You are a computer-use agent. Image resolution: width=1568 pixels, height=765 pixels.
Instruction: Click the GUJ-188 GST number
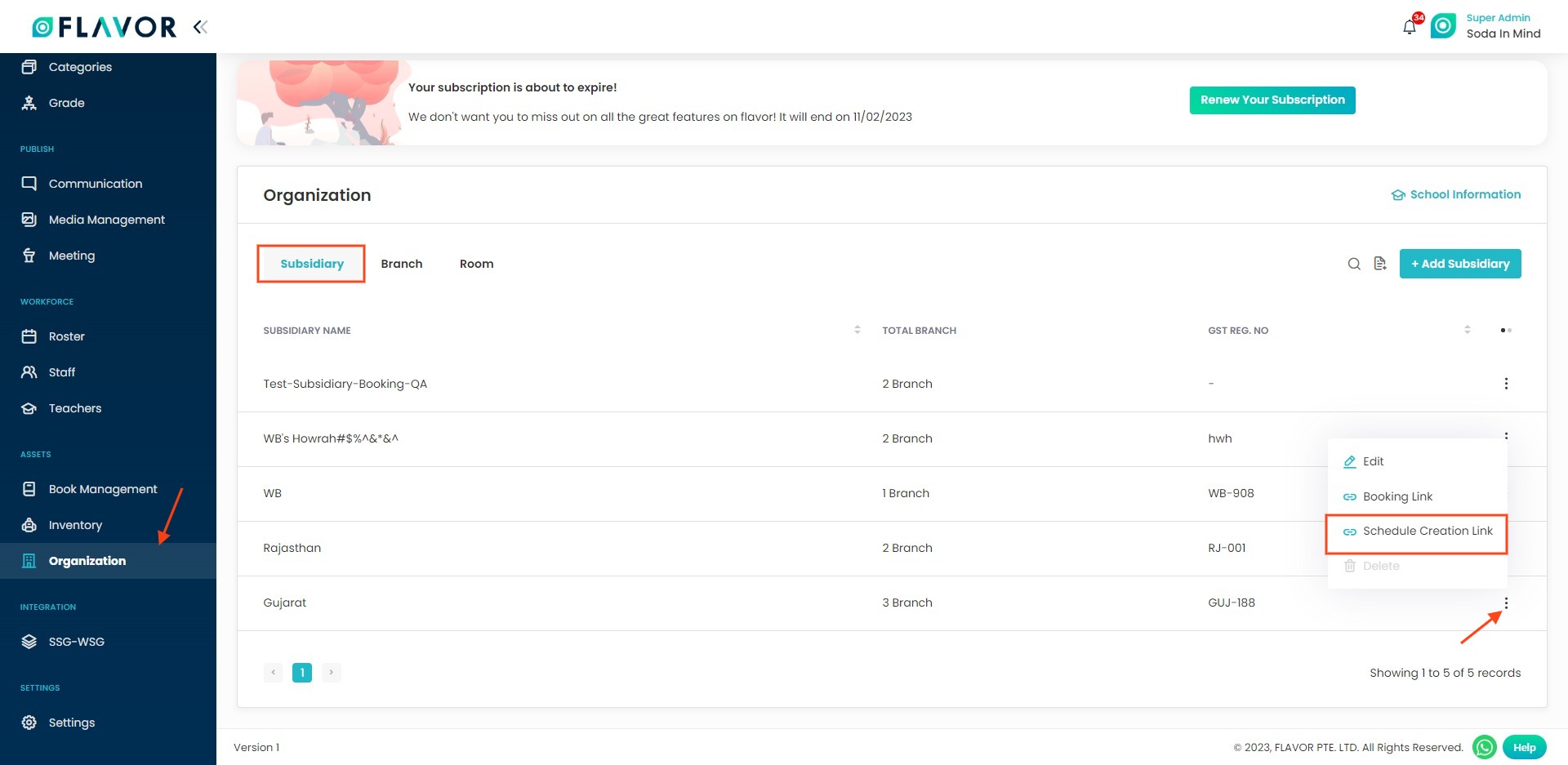1232,603
